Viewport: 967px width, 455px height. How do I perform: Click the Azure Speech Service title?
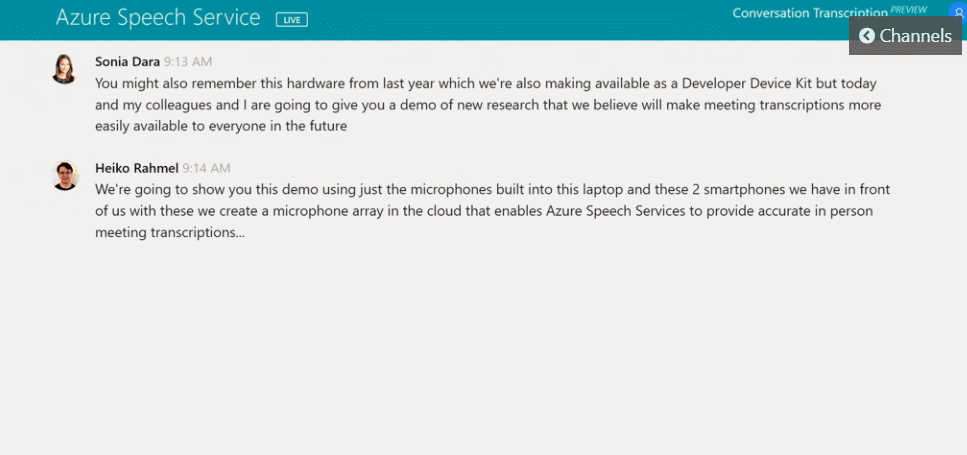[x=158, y=18]
